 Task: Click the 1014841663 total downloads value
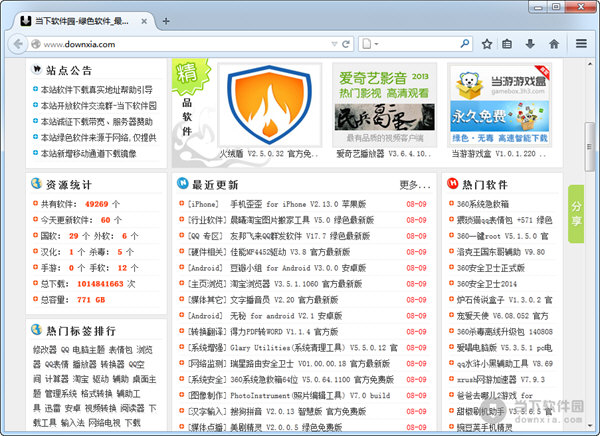pos(100,284)
